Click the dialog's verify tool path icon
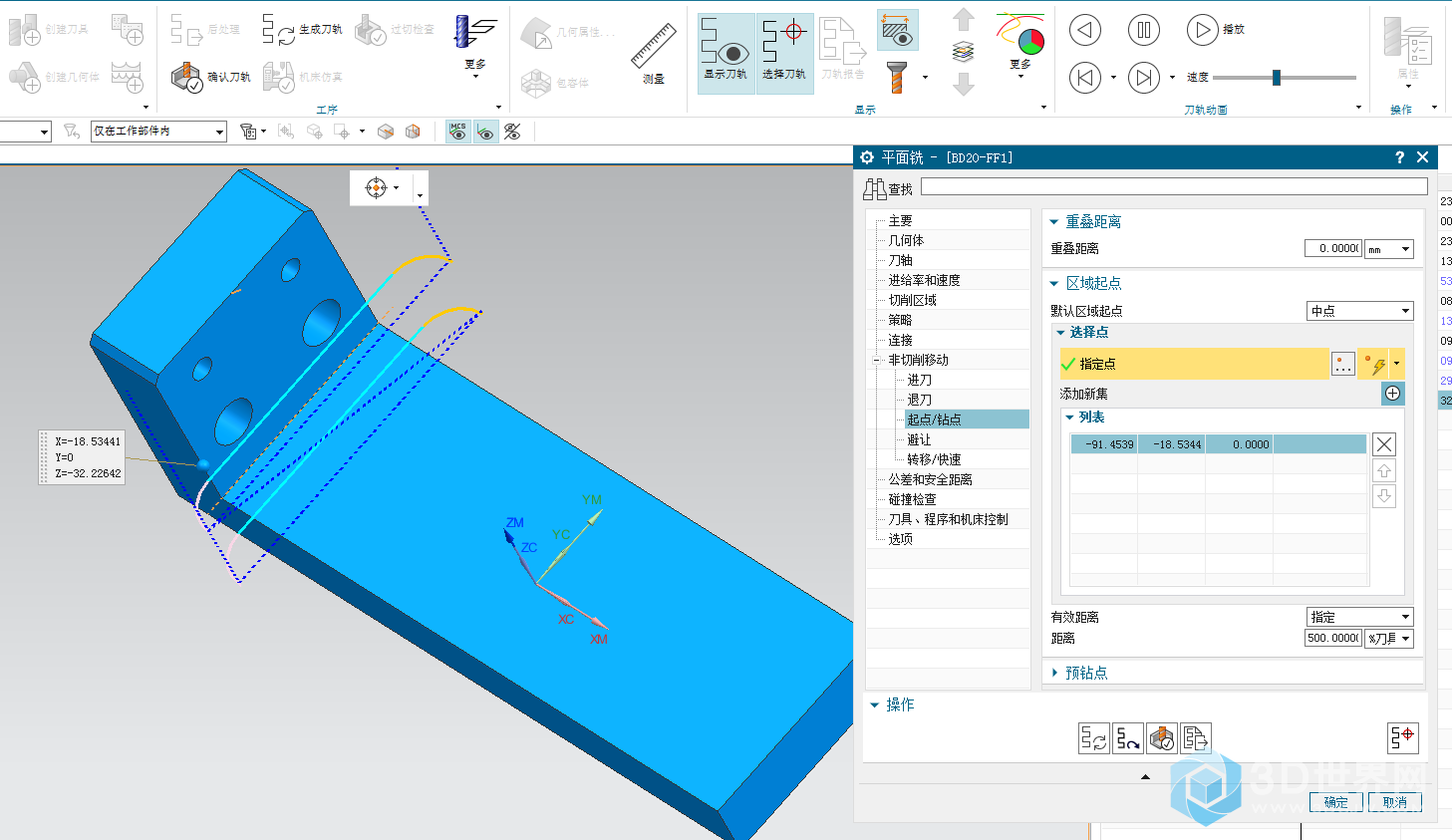The image size is (1452, 840). click(x=1162, y=738)
